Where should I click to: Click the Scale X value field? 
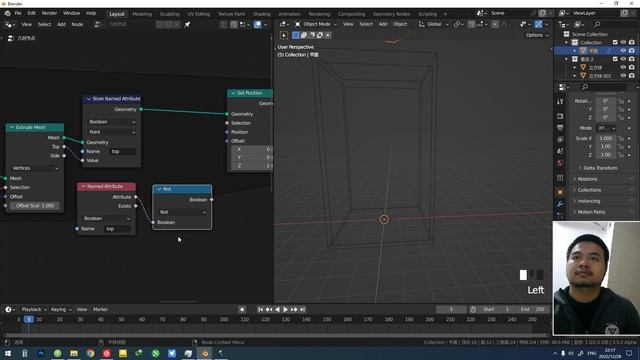click(x=606, y=138)
